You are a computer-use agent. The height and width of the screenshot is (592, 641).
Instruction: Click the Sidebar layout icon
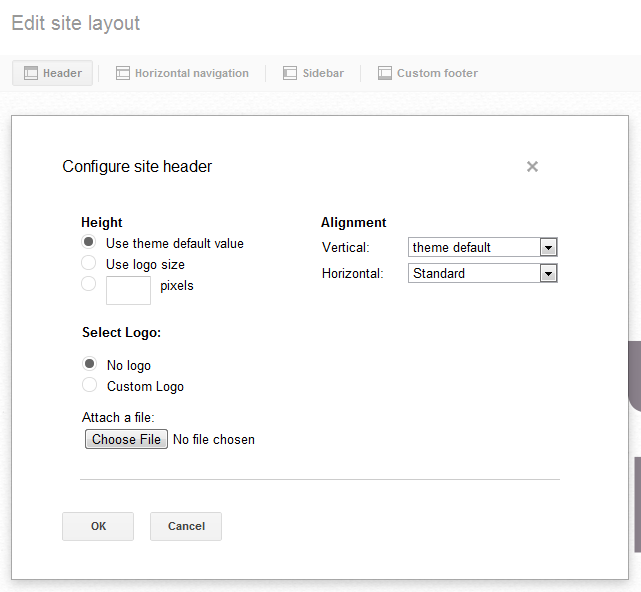pos(290,73)
